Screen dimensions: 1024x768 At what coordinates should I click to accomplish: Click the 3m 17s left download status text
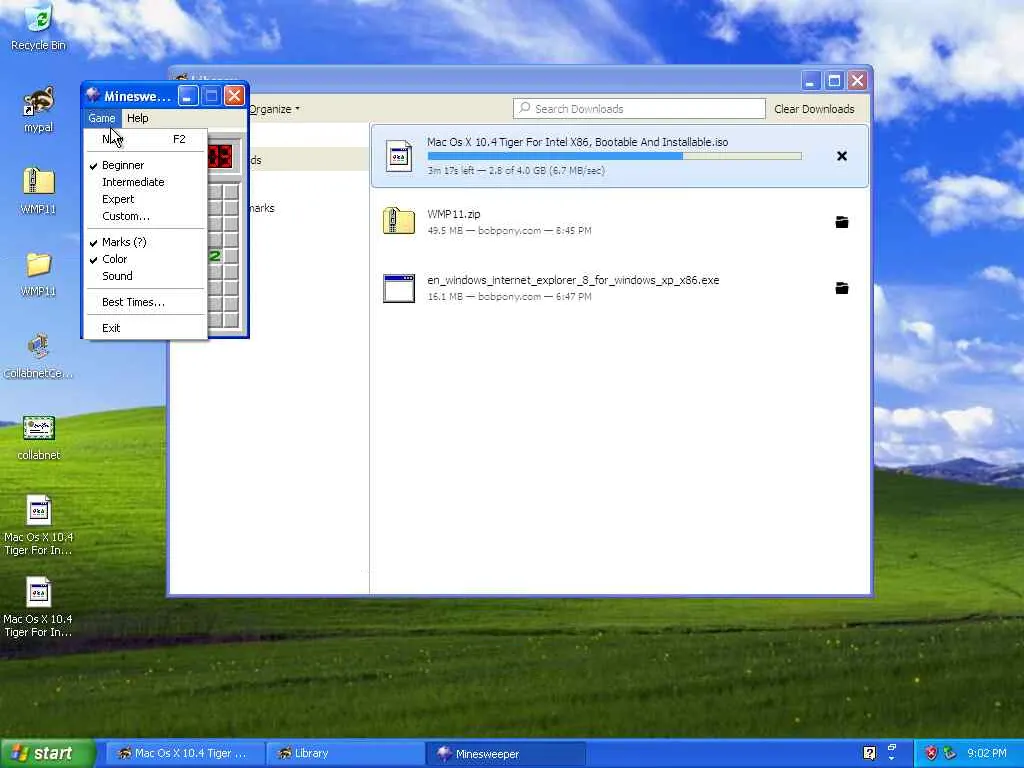(516, 170)
